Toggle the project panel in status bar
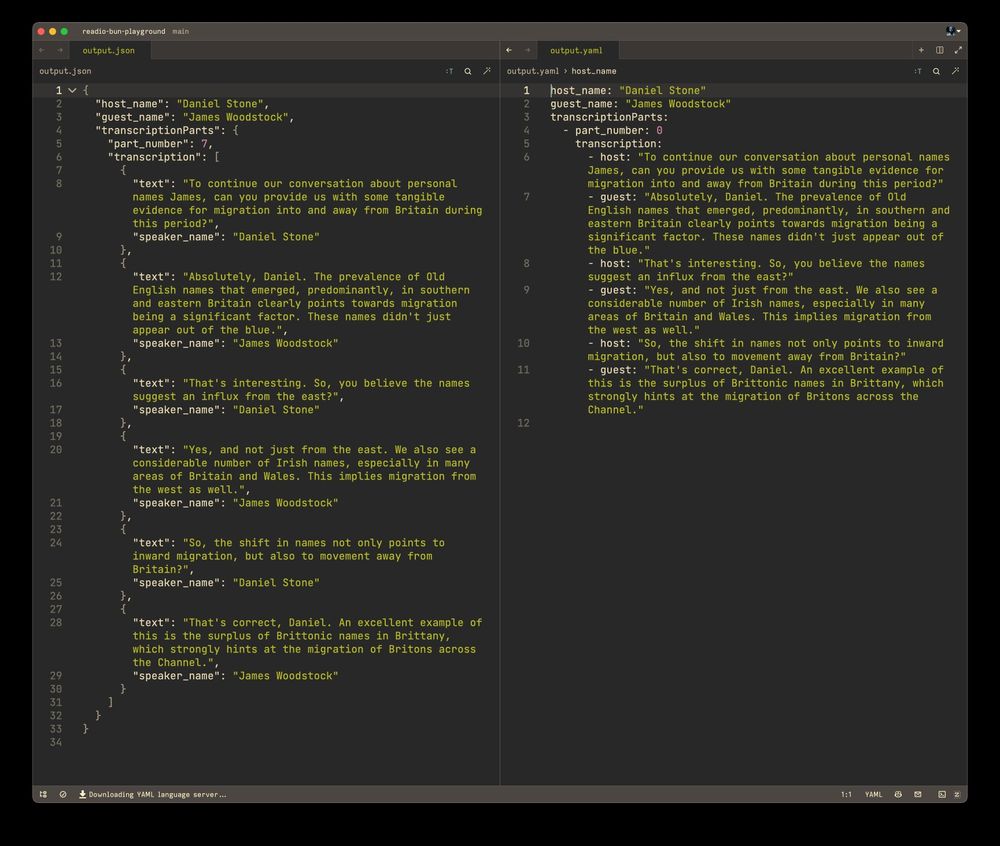 (43, 794)
